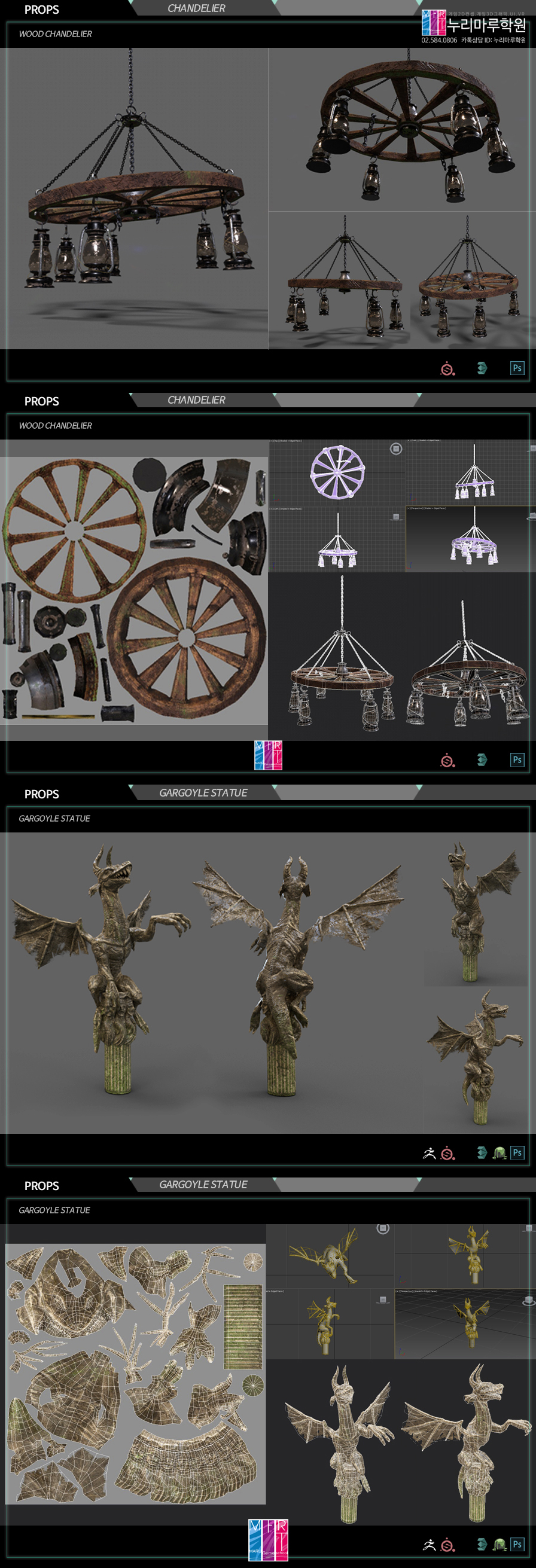Click the ZBrush icon below the gargoyle render
536x1568 pixels.
point(429,1152)
